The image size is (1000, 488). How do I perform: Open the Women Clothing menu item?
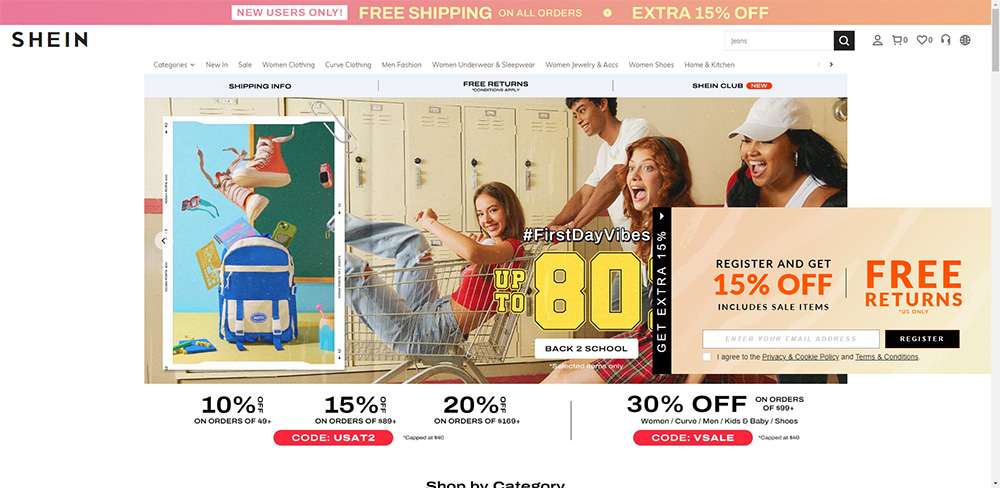click(x=288, y=64)
